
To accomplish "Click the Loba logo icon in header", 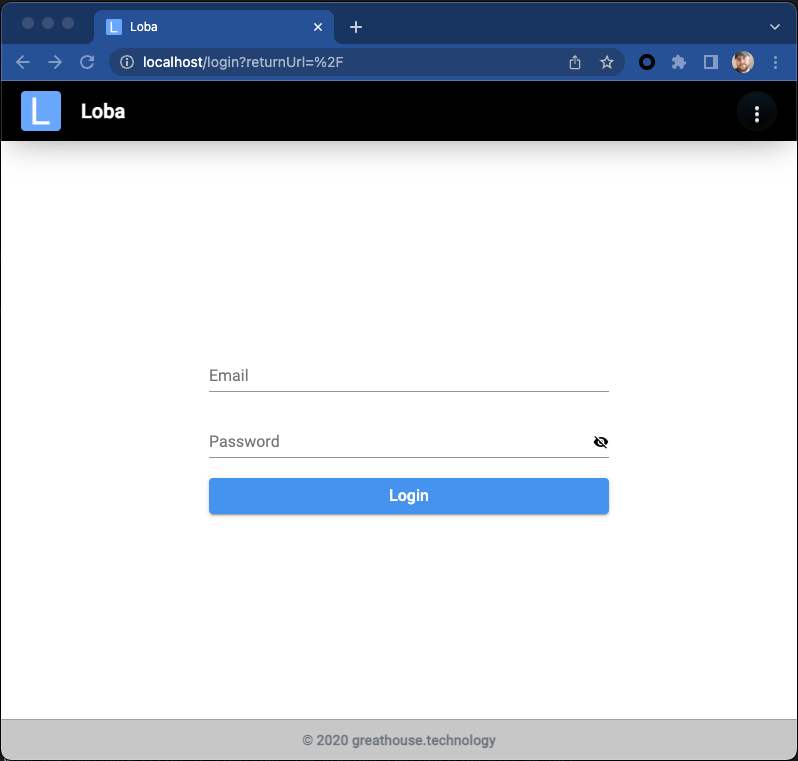I will tap(41, 111).
